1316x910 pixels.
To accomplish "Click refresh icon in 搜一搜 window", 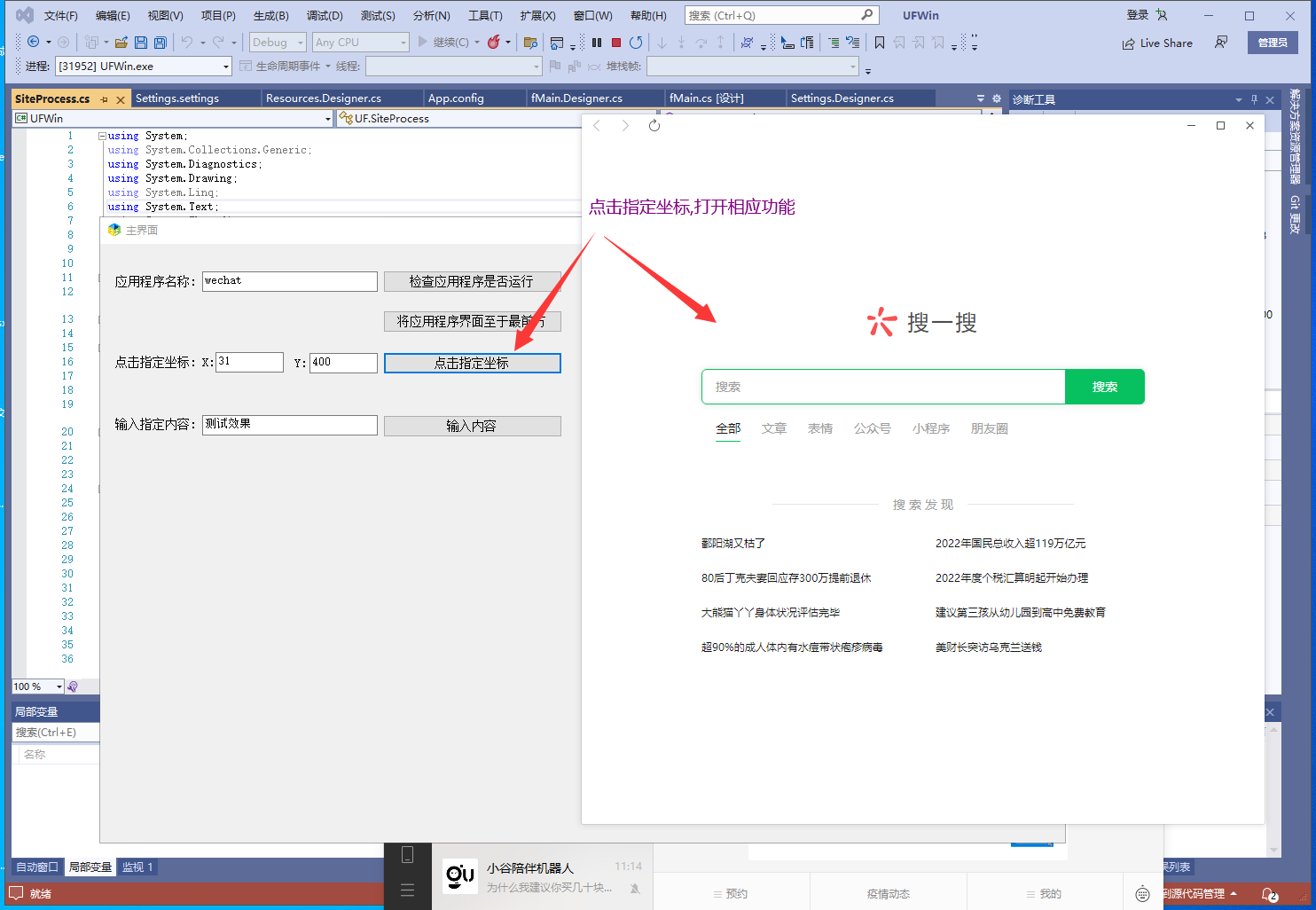I will point(654,126).
